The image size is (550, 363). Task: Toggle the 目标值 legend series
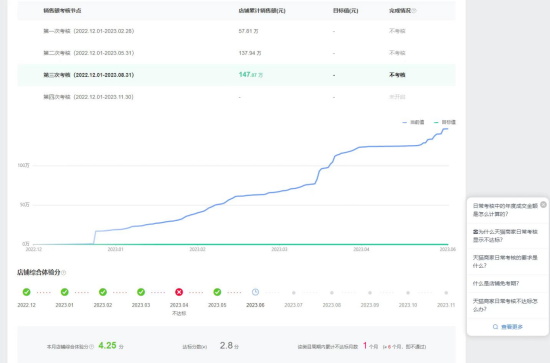(x=445, y=122)
